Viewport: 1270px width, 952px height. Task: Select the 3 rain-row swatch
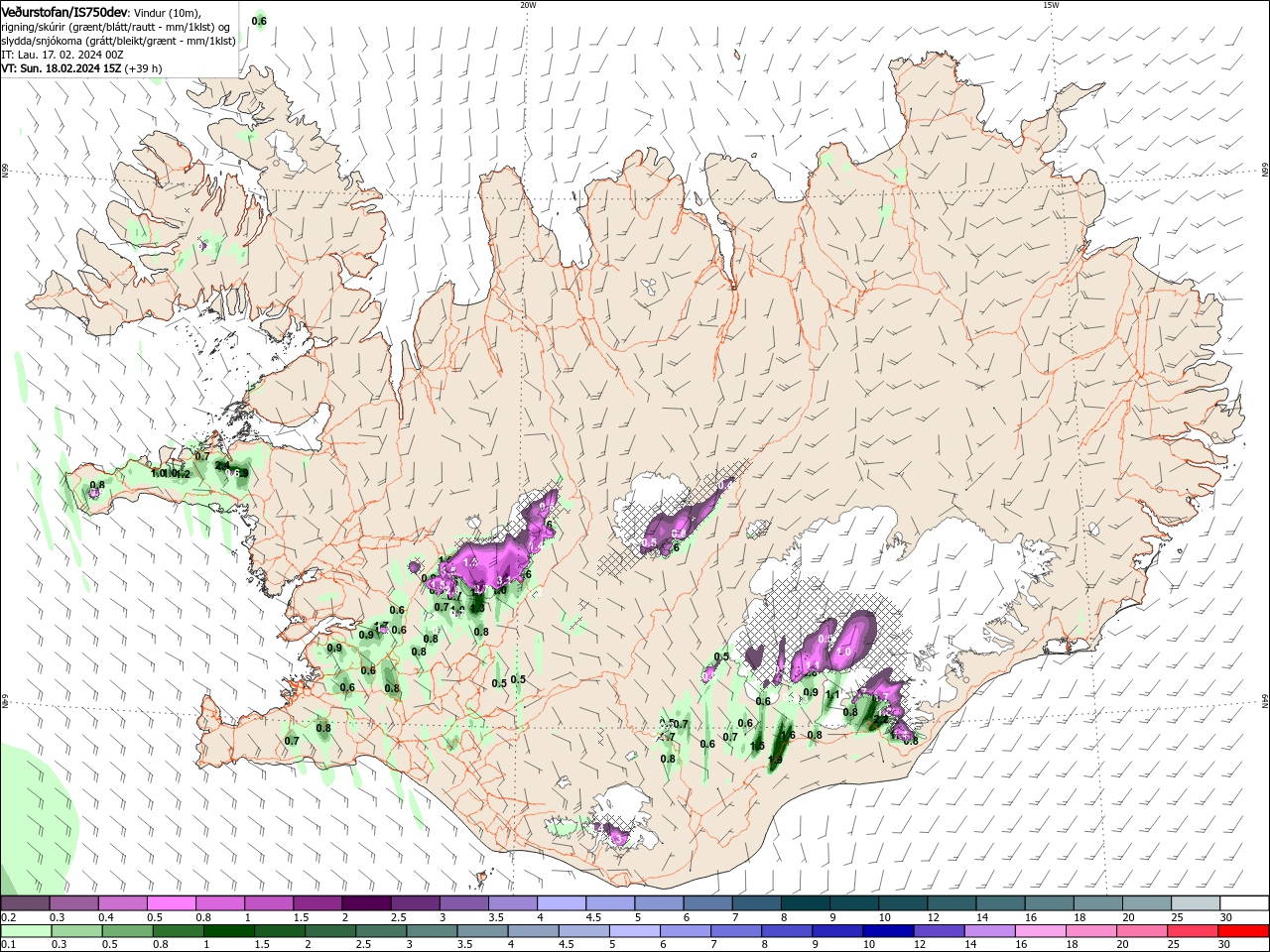click(432, 931)
